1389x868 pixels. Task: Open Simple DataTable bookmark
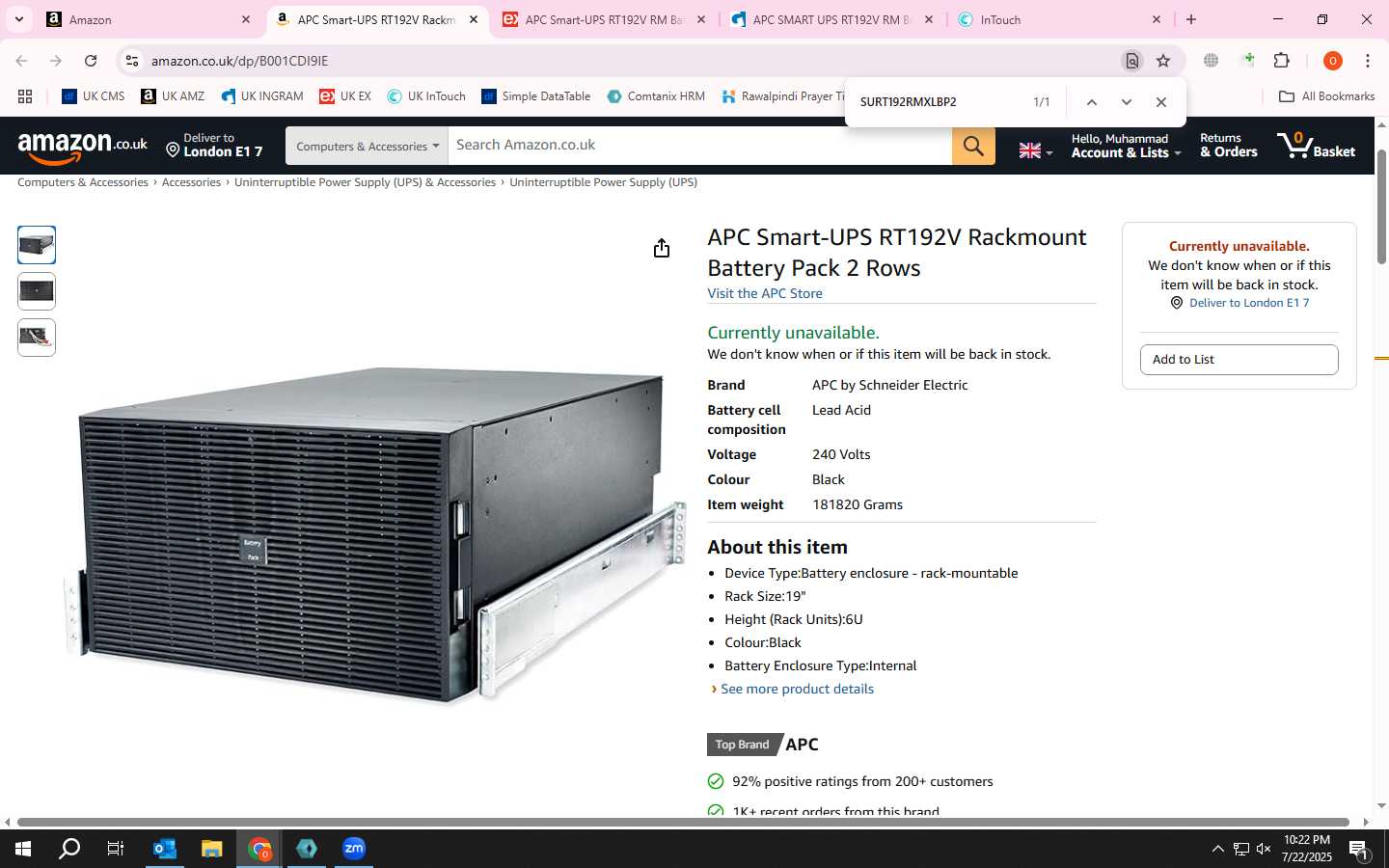[x=536, y=96]
